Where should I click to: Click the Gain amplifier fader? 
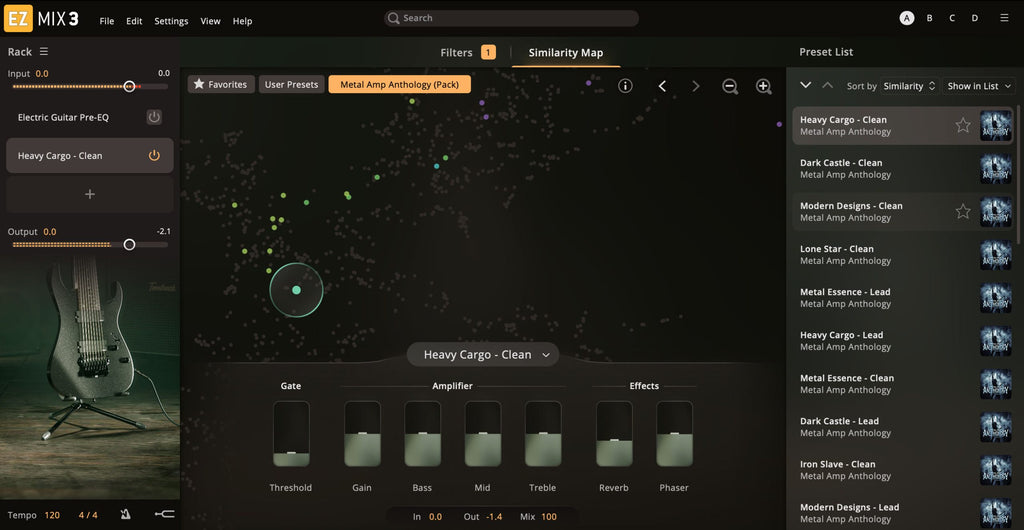pos(362,434)
